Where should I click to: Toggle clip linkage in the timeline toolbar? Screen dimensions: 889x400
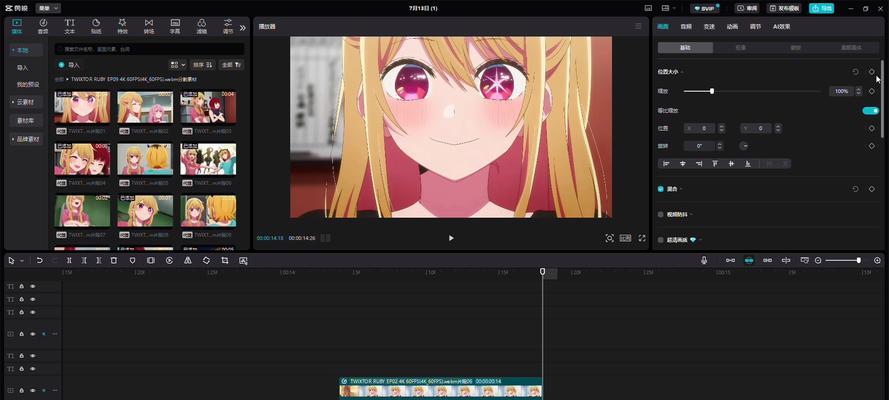click(767, 260)
